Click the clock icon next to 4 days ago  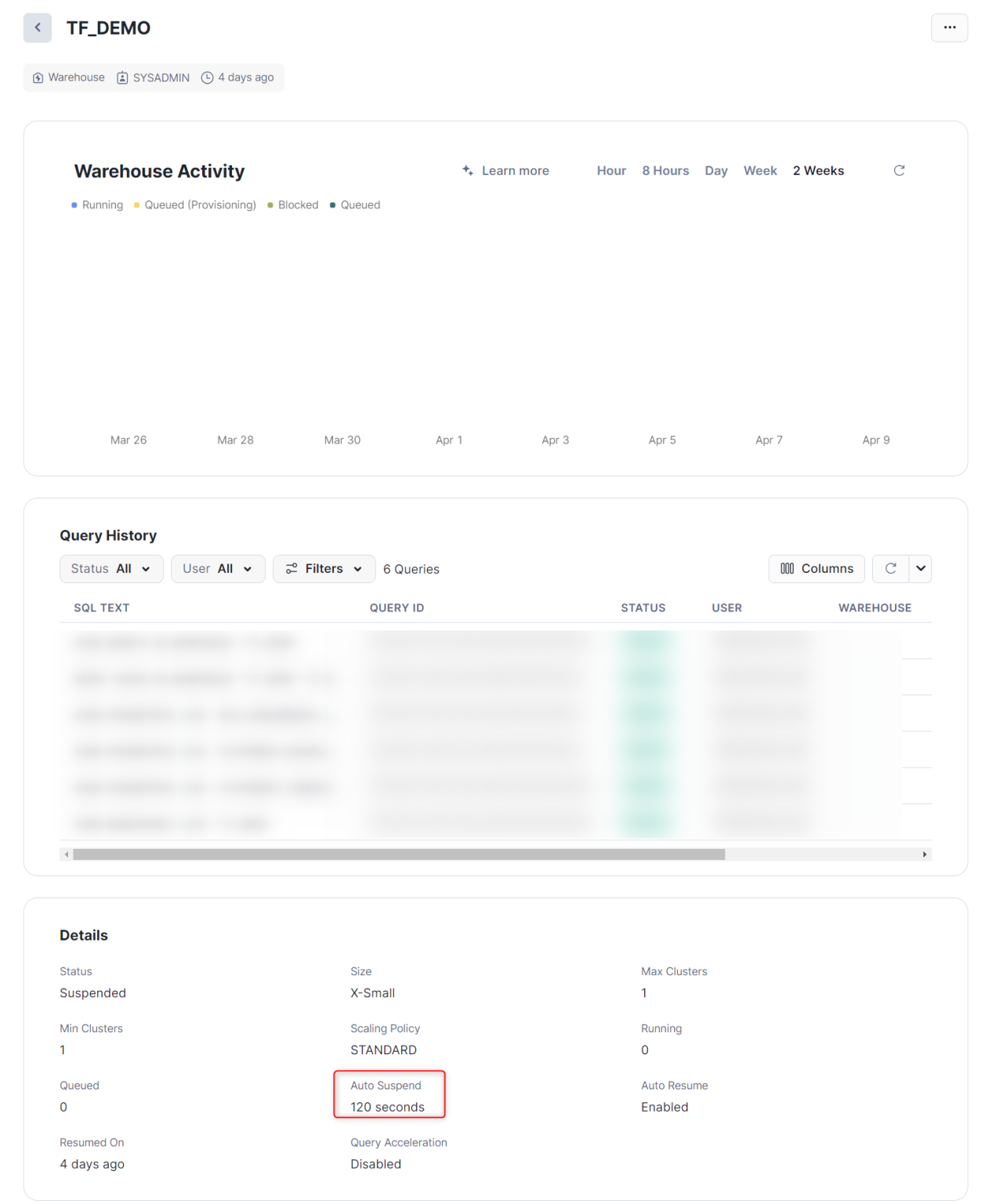[x=207, y=77]
